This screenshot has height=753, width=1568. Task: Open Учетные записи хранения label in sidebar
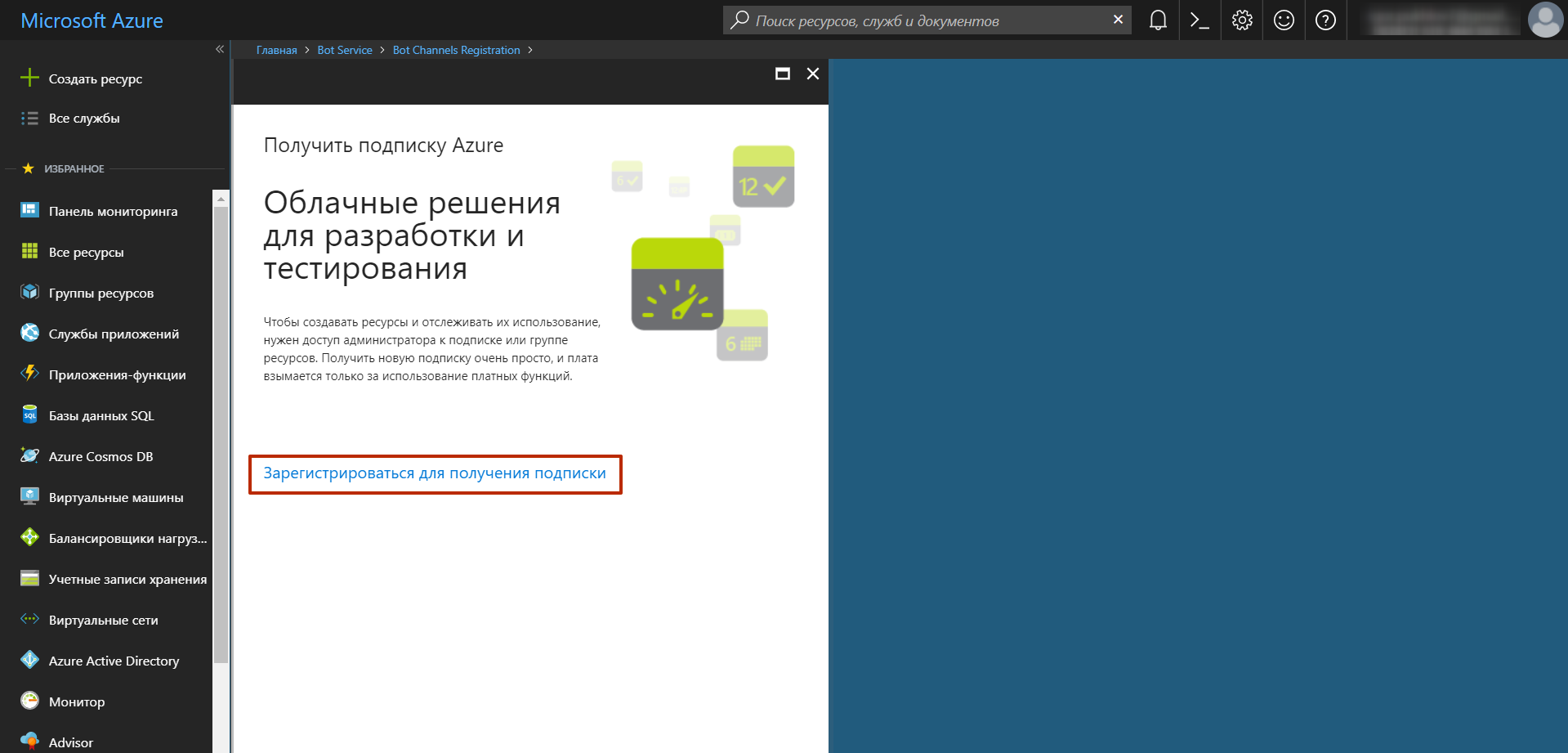click(127, 579)
